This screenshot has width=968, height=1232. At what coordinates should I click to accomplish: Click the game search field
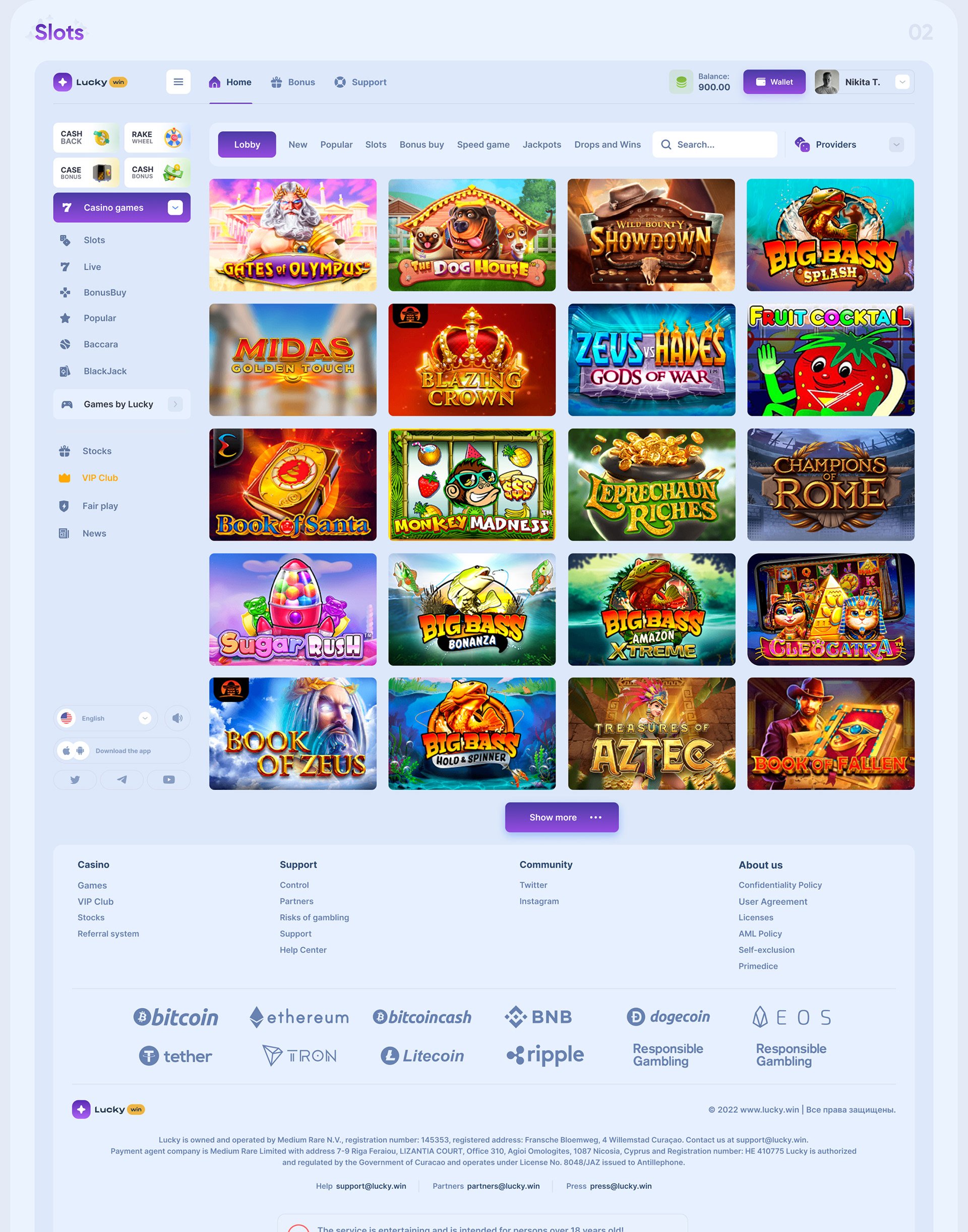coord(715,145)
